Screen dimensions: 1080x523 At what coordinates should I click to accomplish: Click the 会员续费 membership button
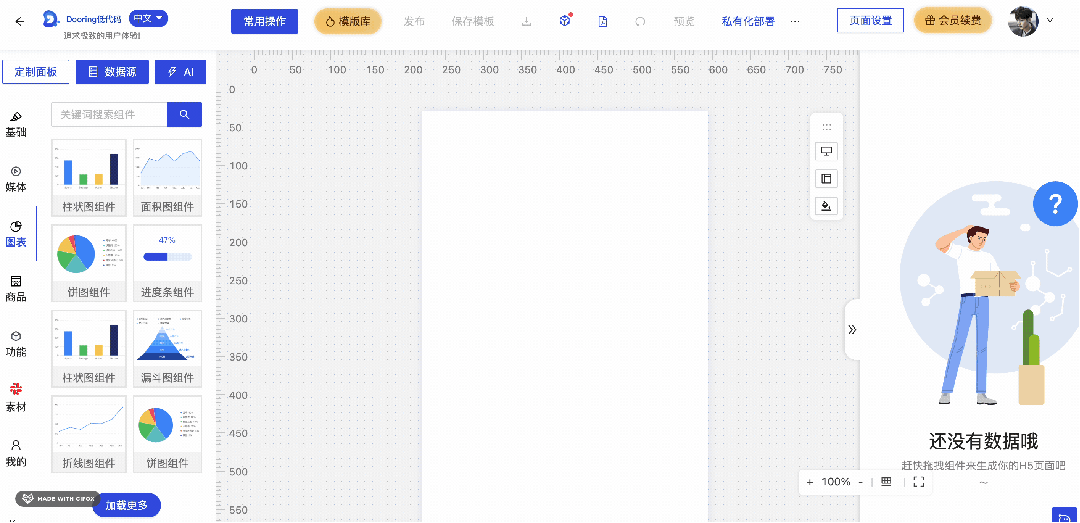pyautogui.click(x=953, y=21)
